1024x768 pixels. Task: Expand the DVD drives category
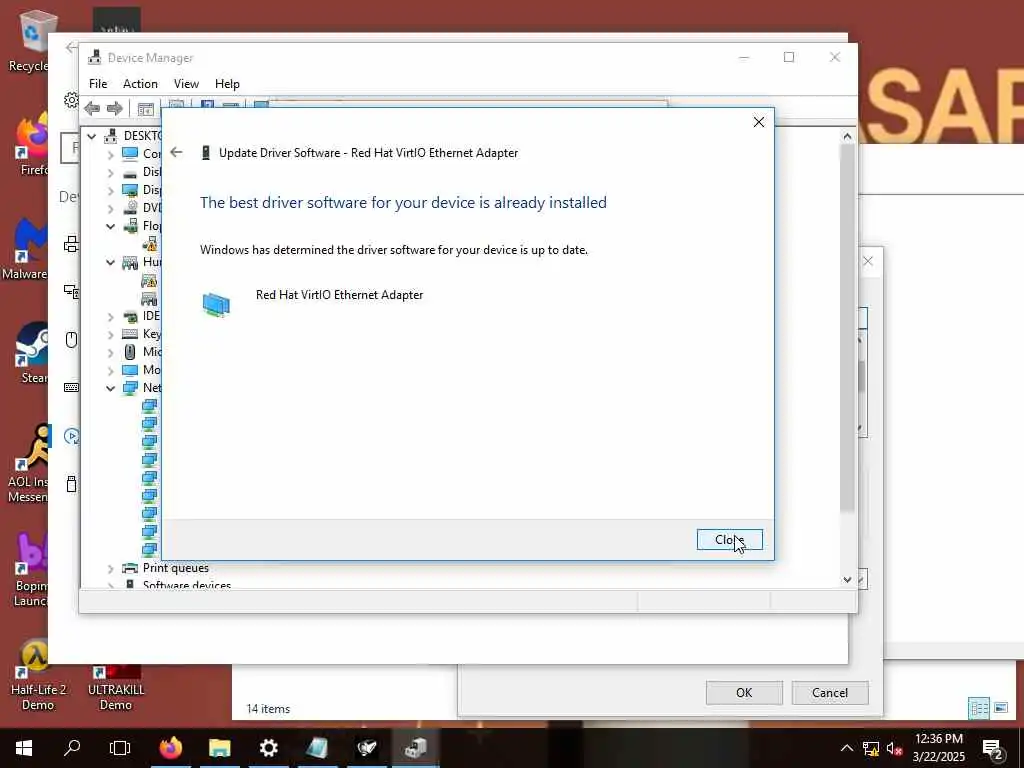[110, 208]
